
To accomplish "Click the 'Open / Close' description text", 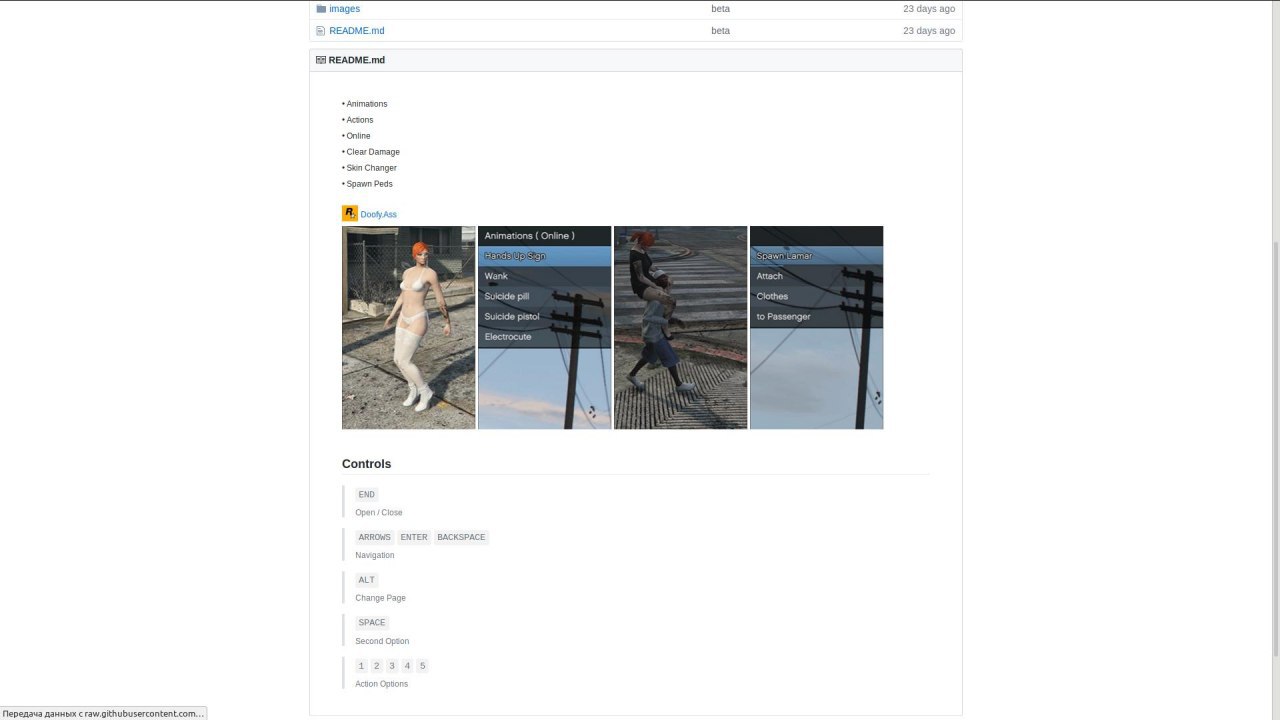I will tap(379, 513).
